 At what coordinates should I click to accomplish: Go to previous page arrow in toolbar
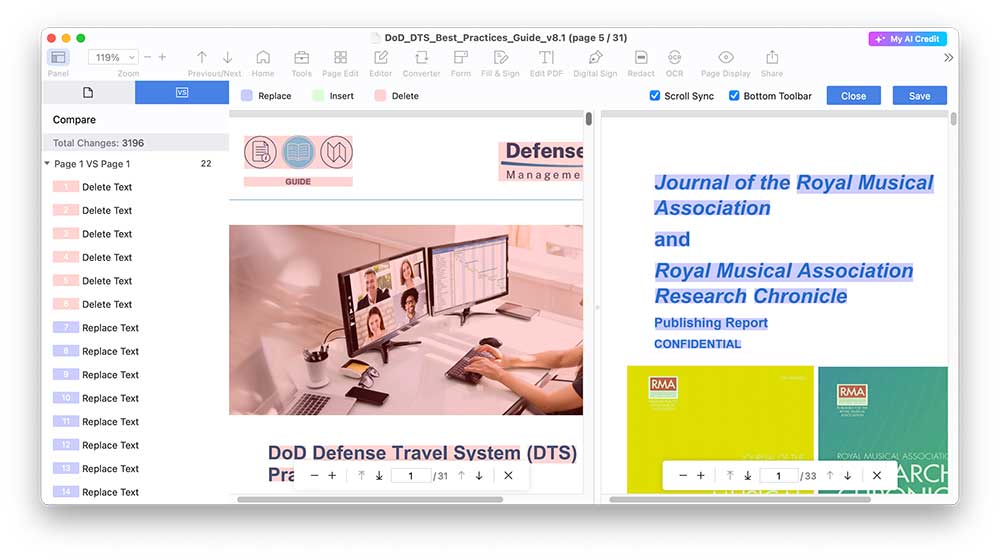tap(202, 57)
